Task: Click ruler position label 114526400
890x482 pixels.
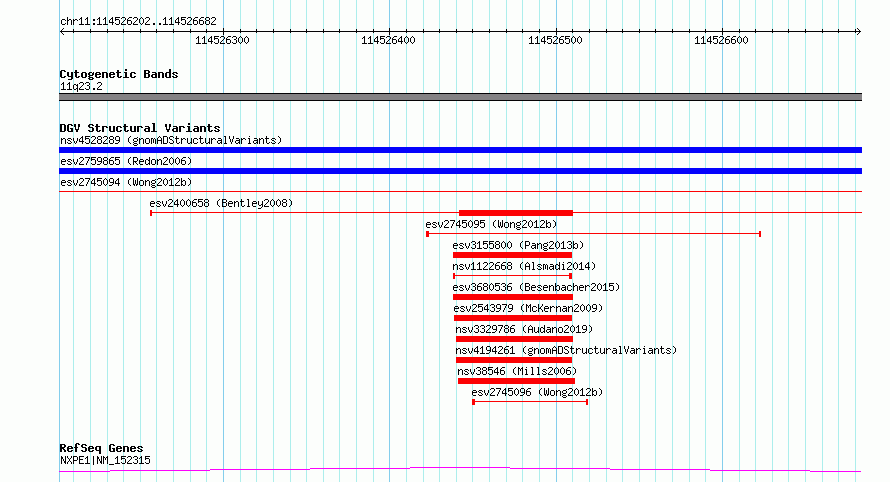Action: [x=388, y=40]
